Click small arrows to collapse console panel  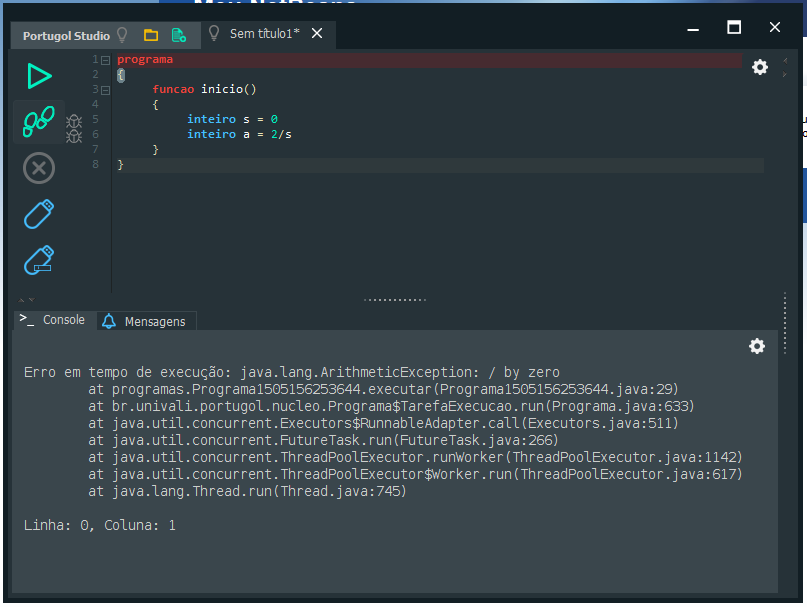[26, 300]
